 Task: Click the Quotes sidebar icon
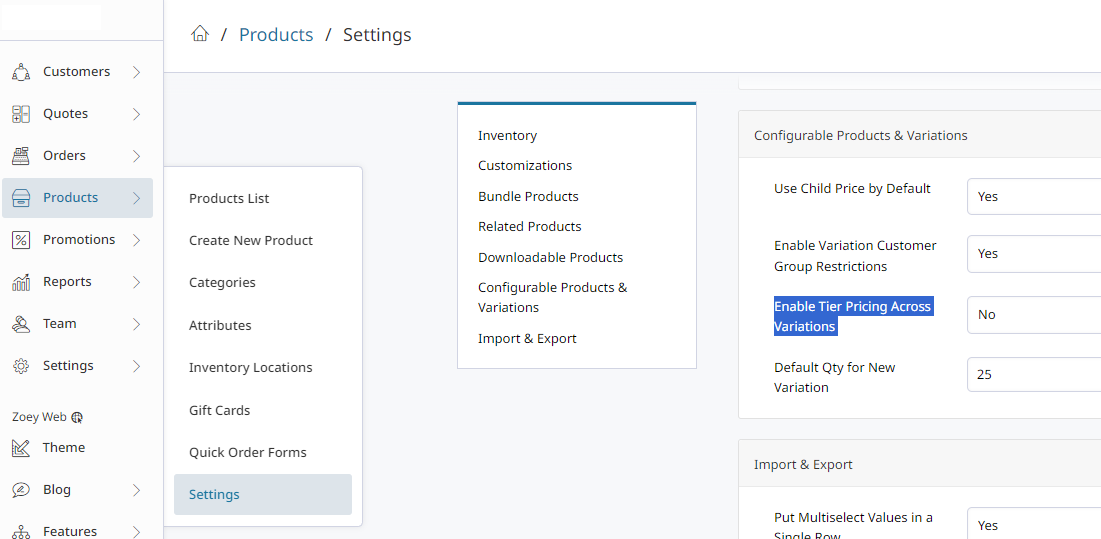click(21, 114)
